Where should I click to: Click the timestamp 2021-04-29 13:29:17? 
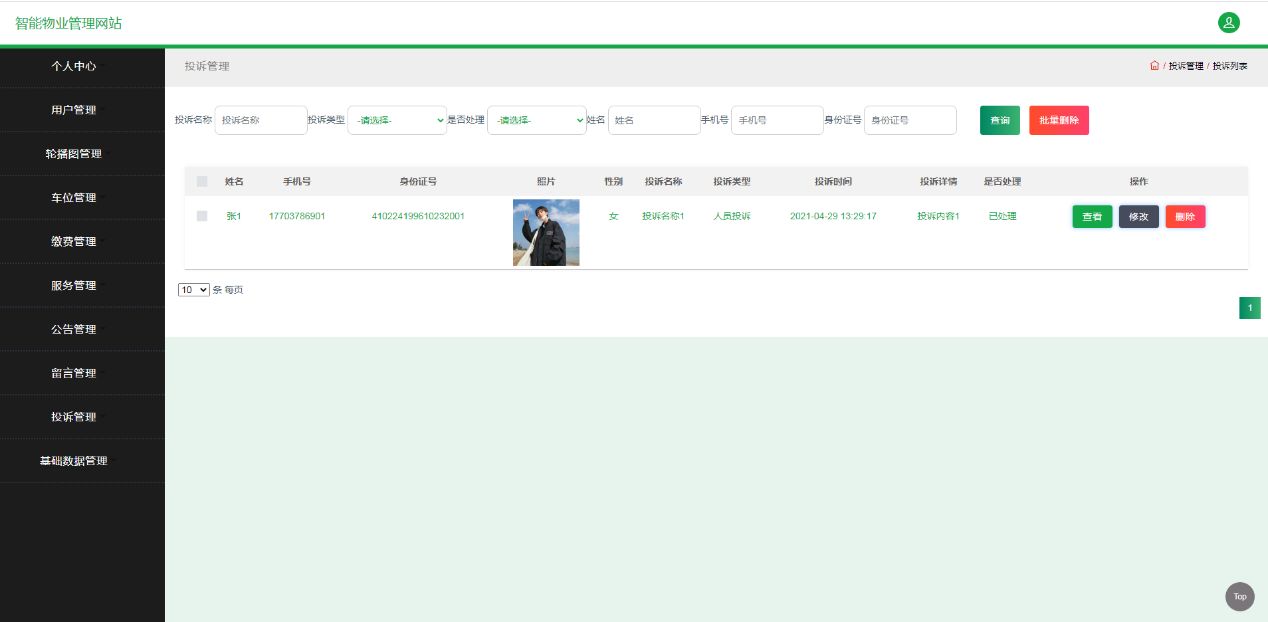tap(833, 216)
